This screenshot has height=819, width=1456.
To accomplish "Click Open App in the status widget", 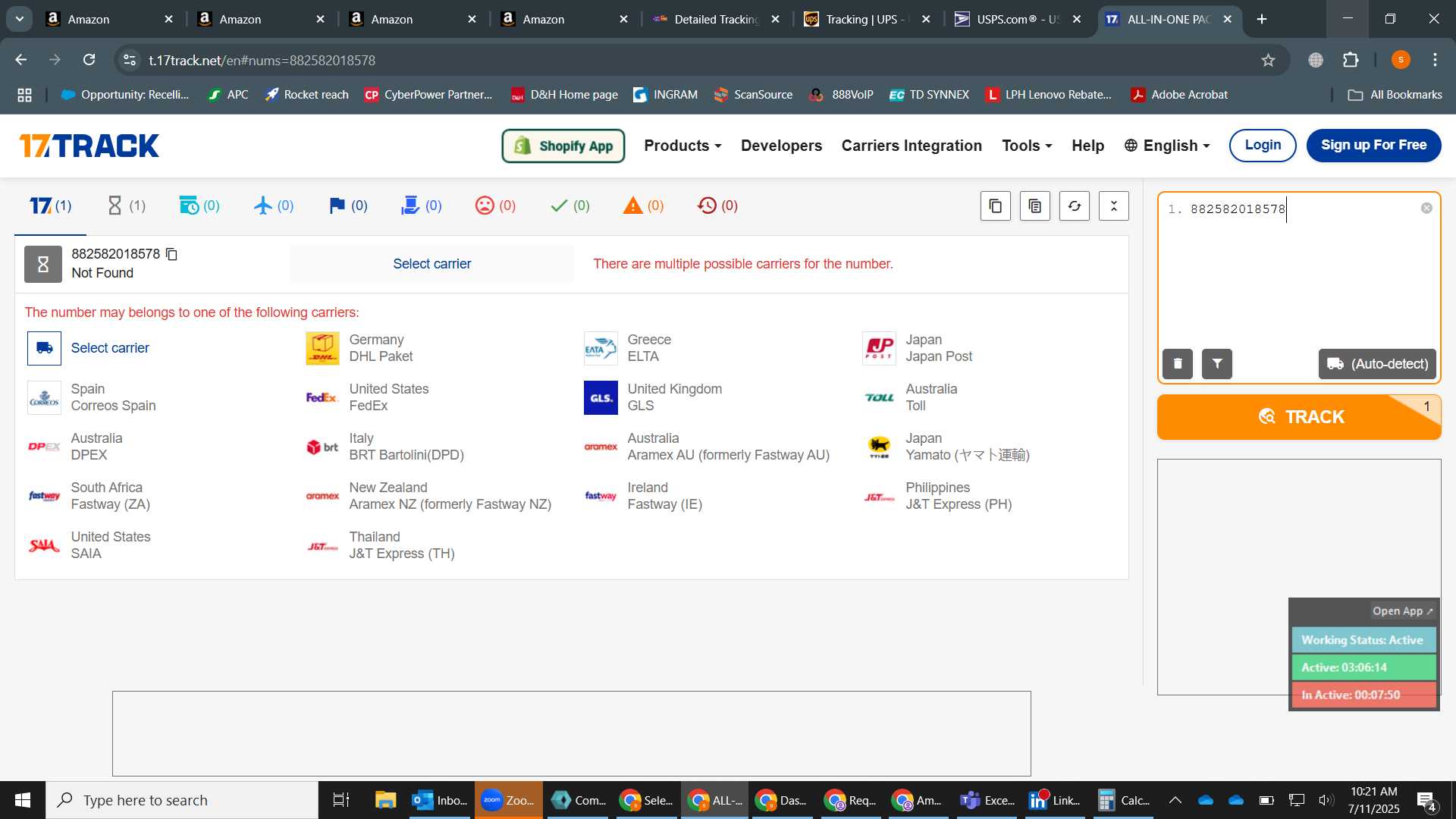I will tap(1402, 611).
